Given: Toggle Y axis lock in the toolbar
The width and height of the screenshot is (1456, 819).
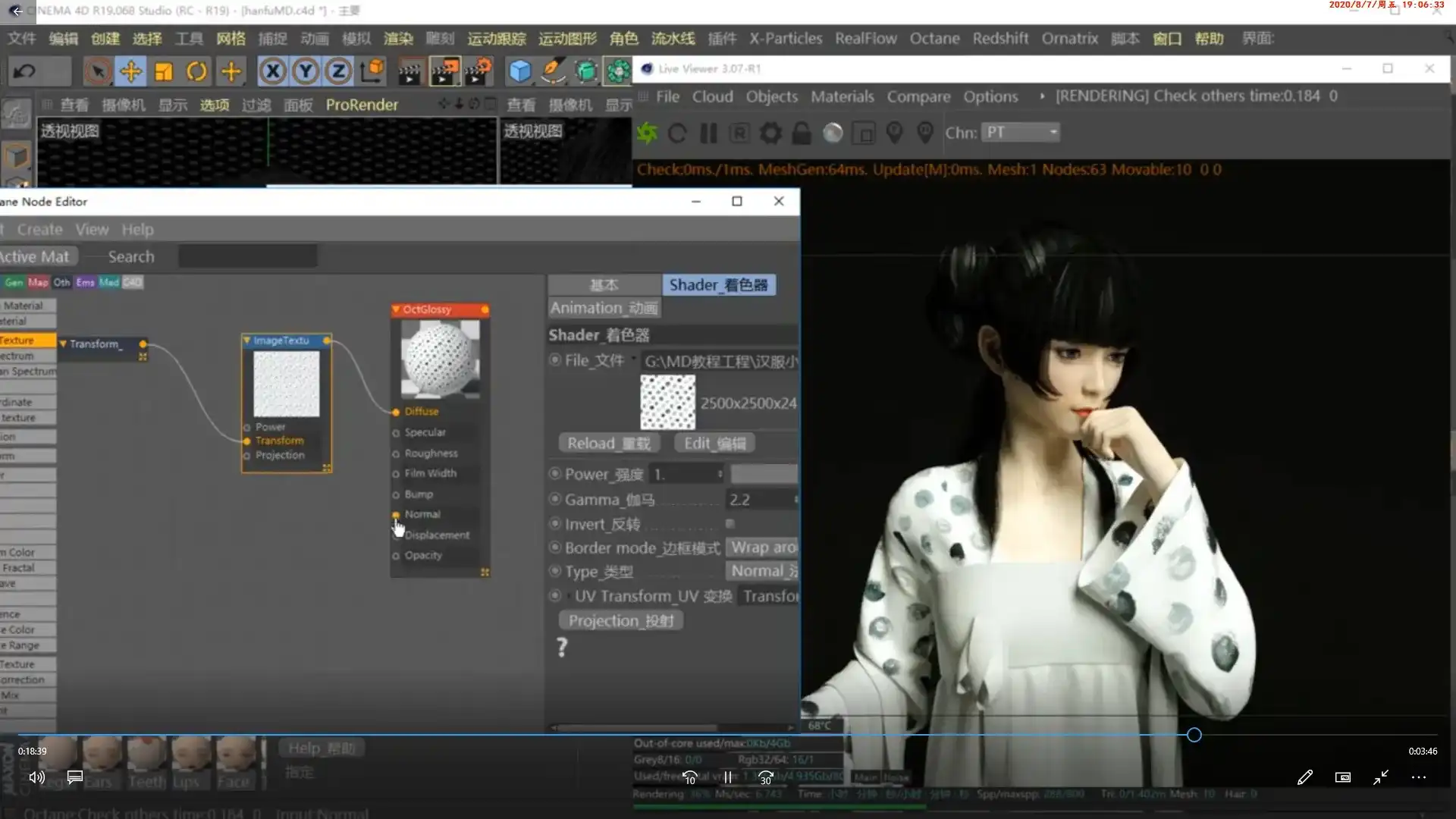Looking at the screenshot, I should pyautogui.click(x=306, y=71).
